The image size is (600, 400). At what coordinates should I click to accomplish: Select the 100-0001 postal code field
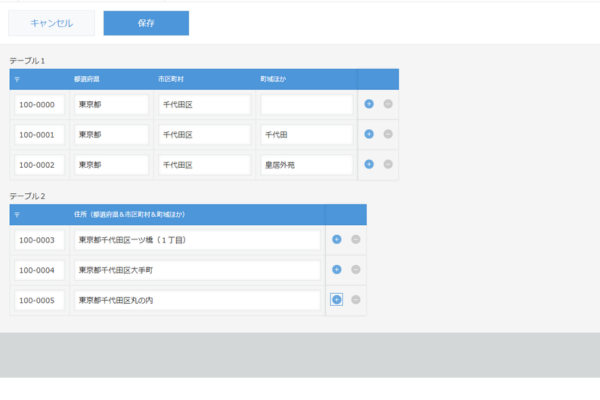tap(40, 134)
